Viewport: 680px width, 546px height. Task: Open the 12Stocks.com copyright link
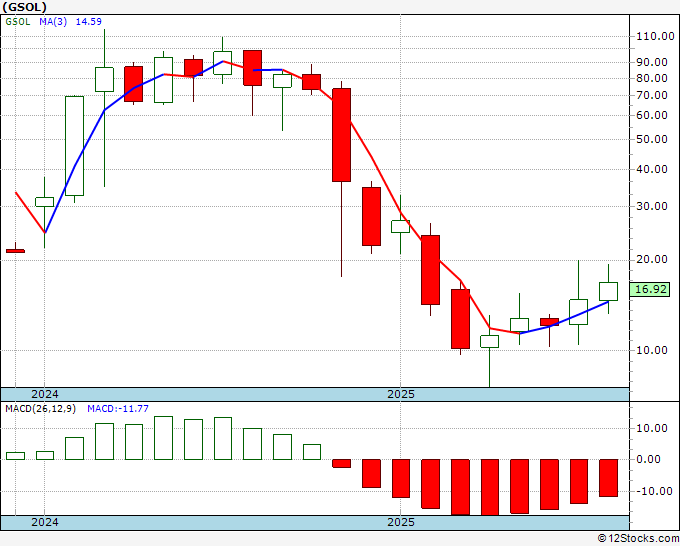click(638, 539)
